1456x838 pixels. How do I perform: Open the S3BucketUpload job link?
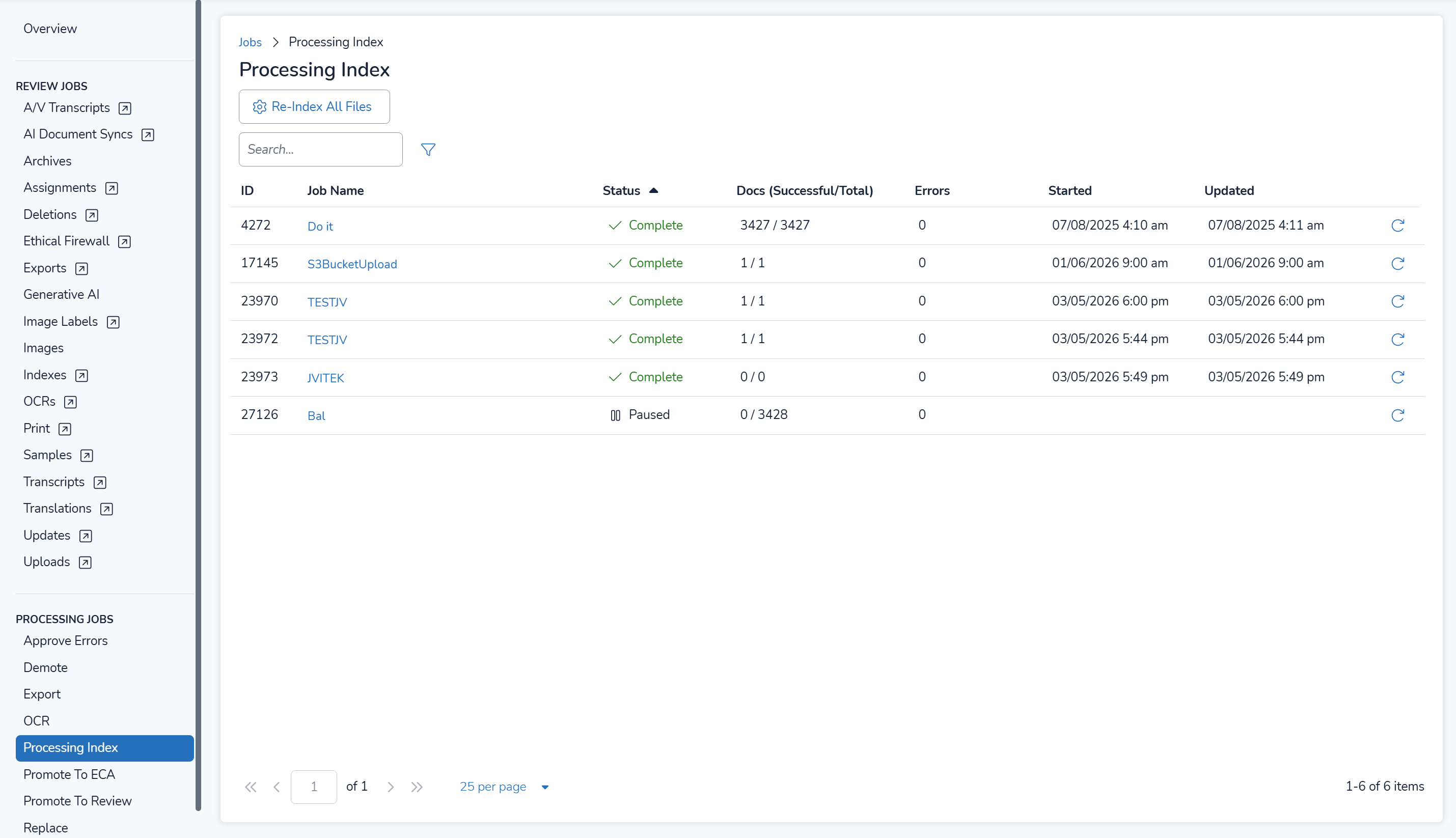pos(352,264)
